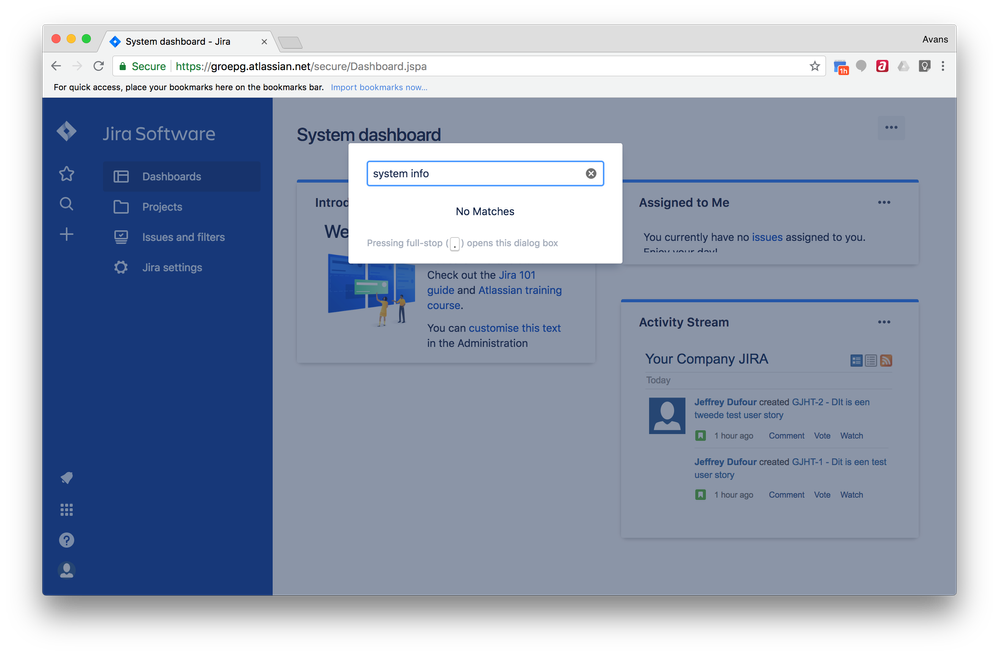The width and height of the screenshot is (999, 656).
Task: Open Activity Stream gadget options menu
Action: point(884,322)
